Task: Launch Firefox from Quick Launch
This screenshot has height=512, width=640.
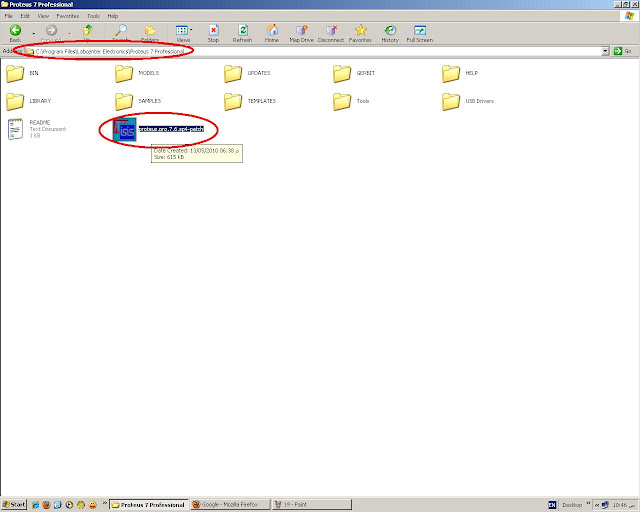Action: 47,505
